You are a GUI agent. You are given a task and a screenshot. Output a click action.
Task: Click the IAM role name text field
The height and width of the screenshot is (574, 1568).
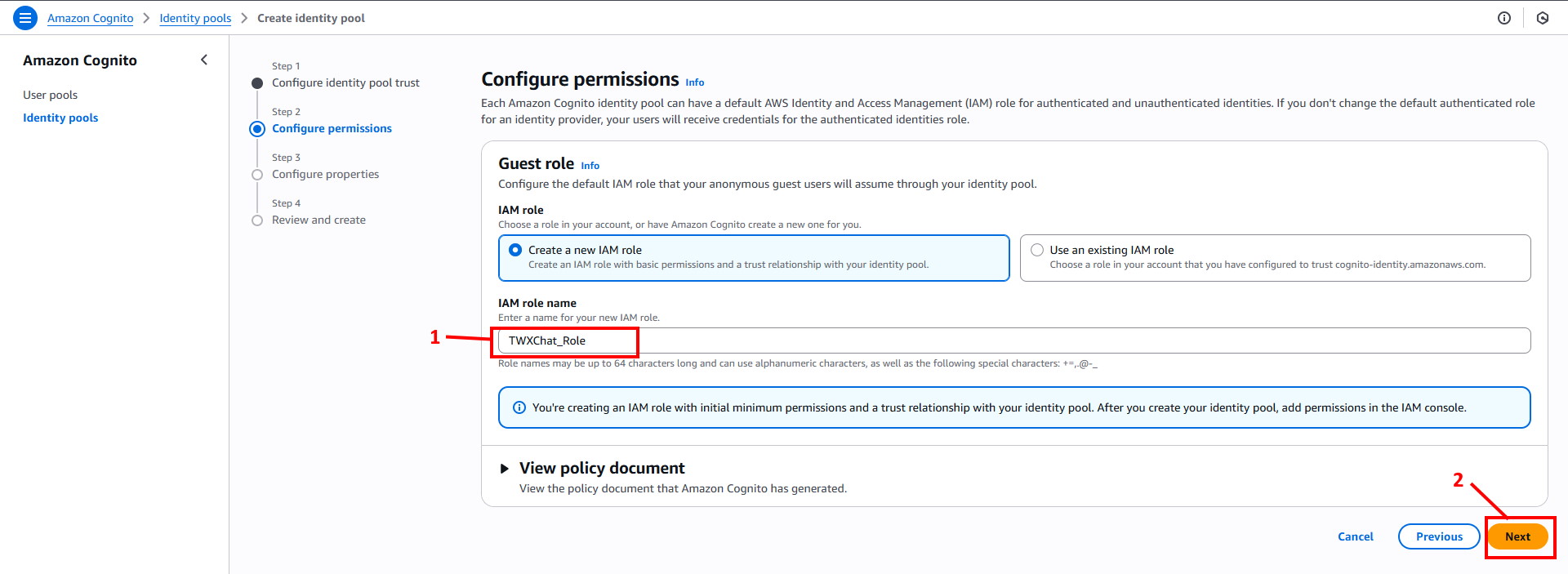(1013, 340)
